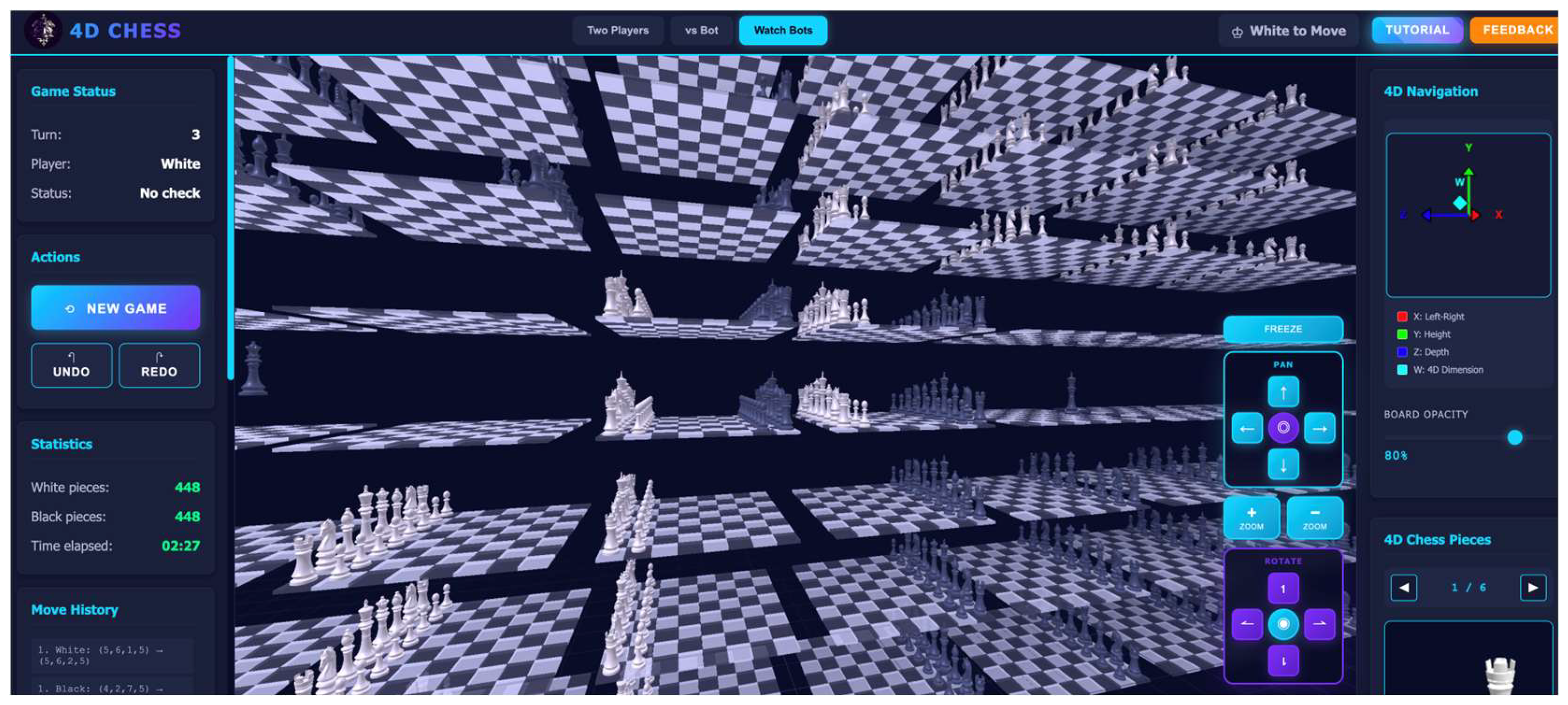Click the '1 / 6' piece page counter
The height and width of the screenshot is (705, 1568).
coord(1468,588)
